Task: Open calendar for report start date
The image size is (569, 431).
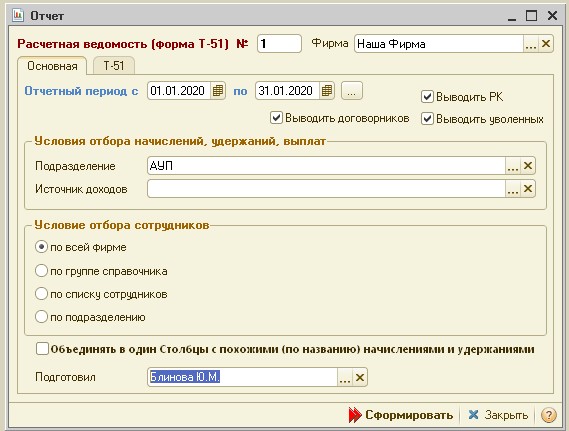Action: coord(218,91)
